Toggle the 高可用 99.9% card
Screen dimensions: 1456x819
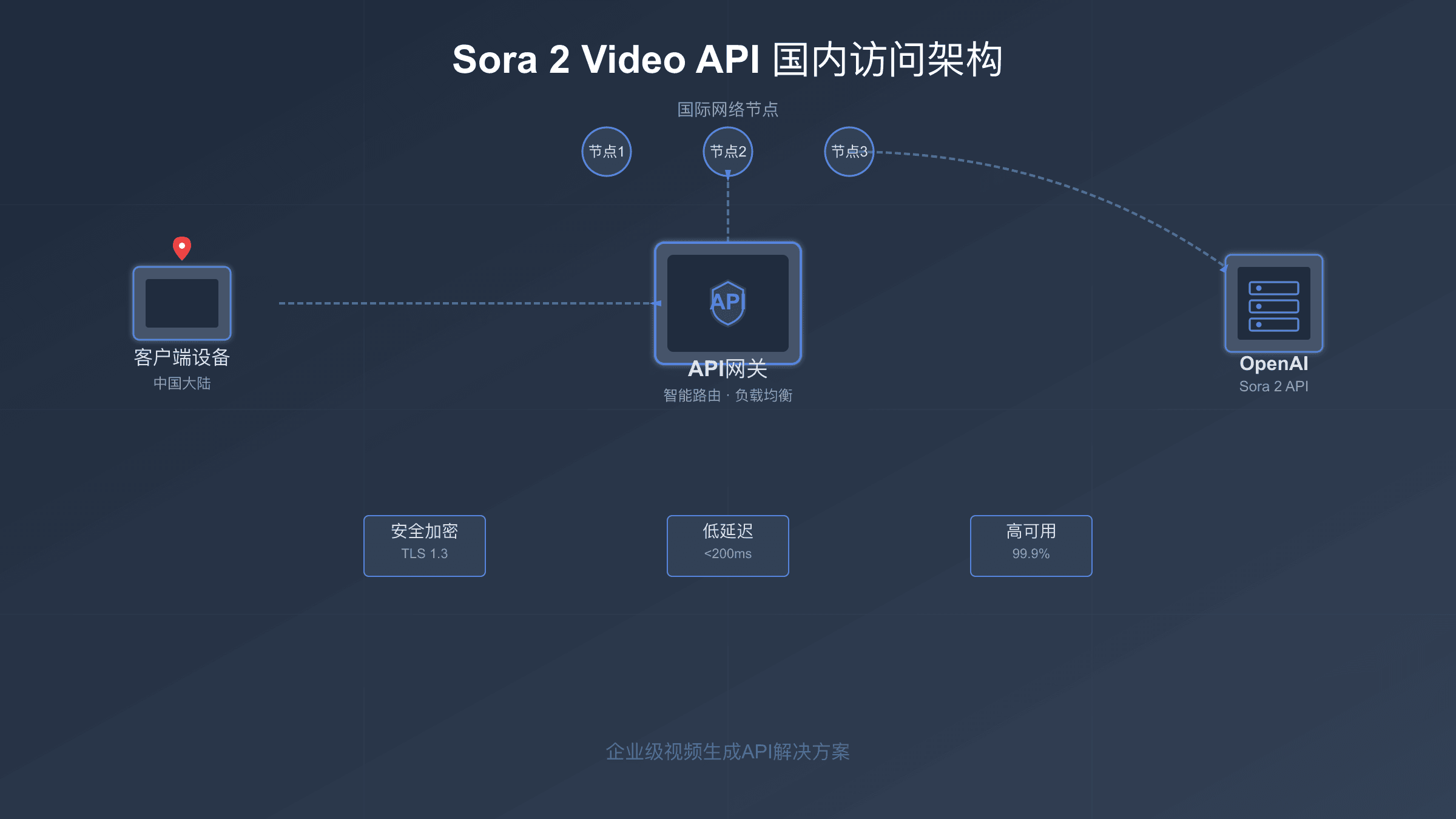point(1031,544)
